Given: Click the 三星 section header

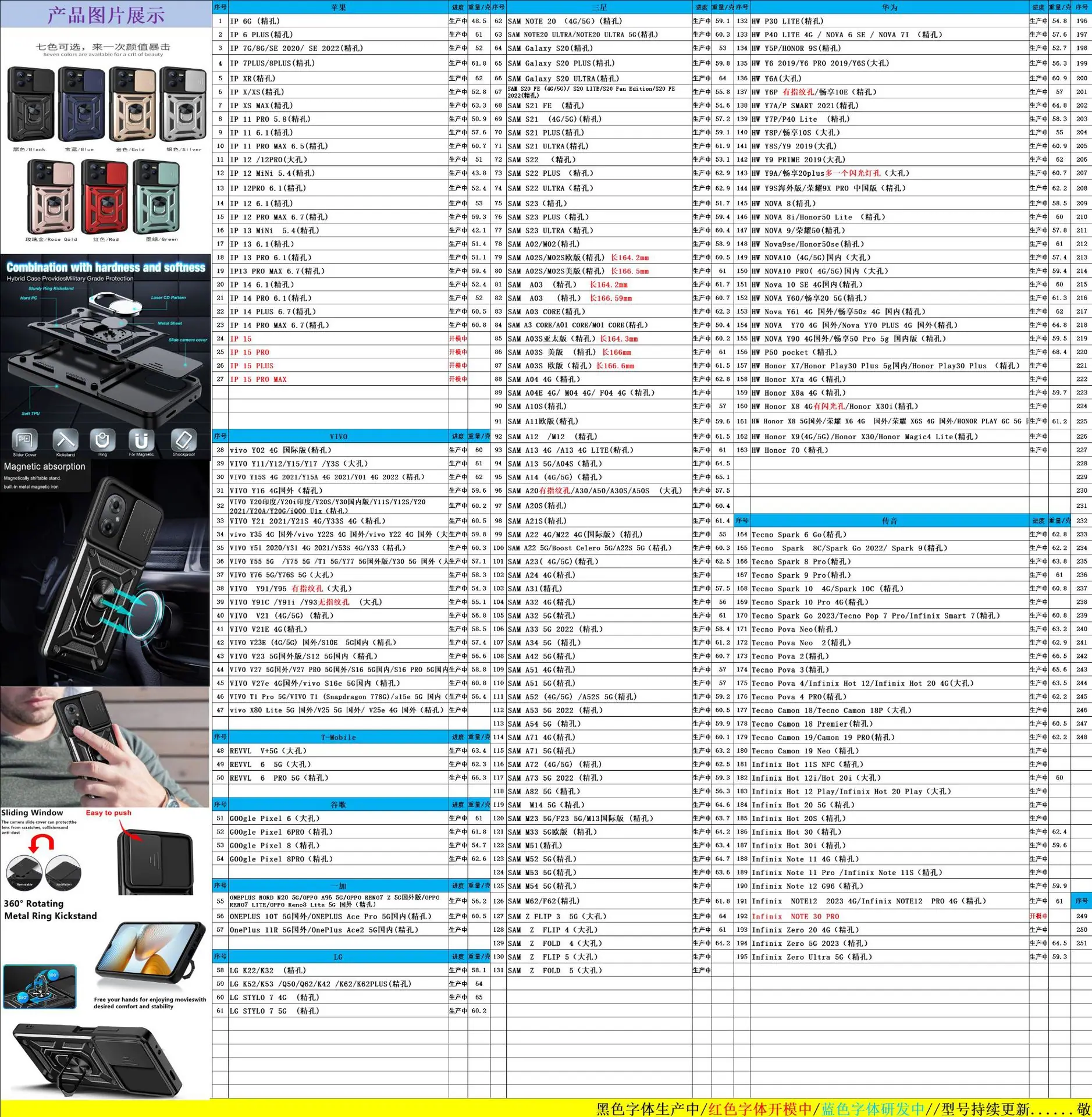Looking at the screenshot, I should (599, 7).
